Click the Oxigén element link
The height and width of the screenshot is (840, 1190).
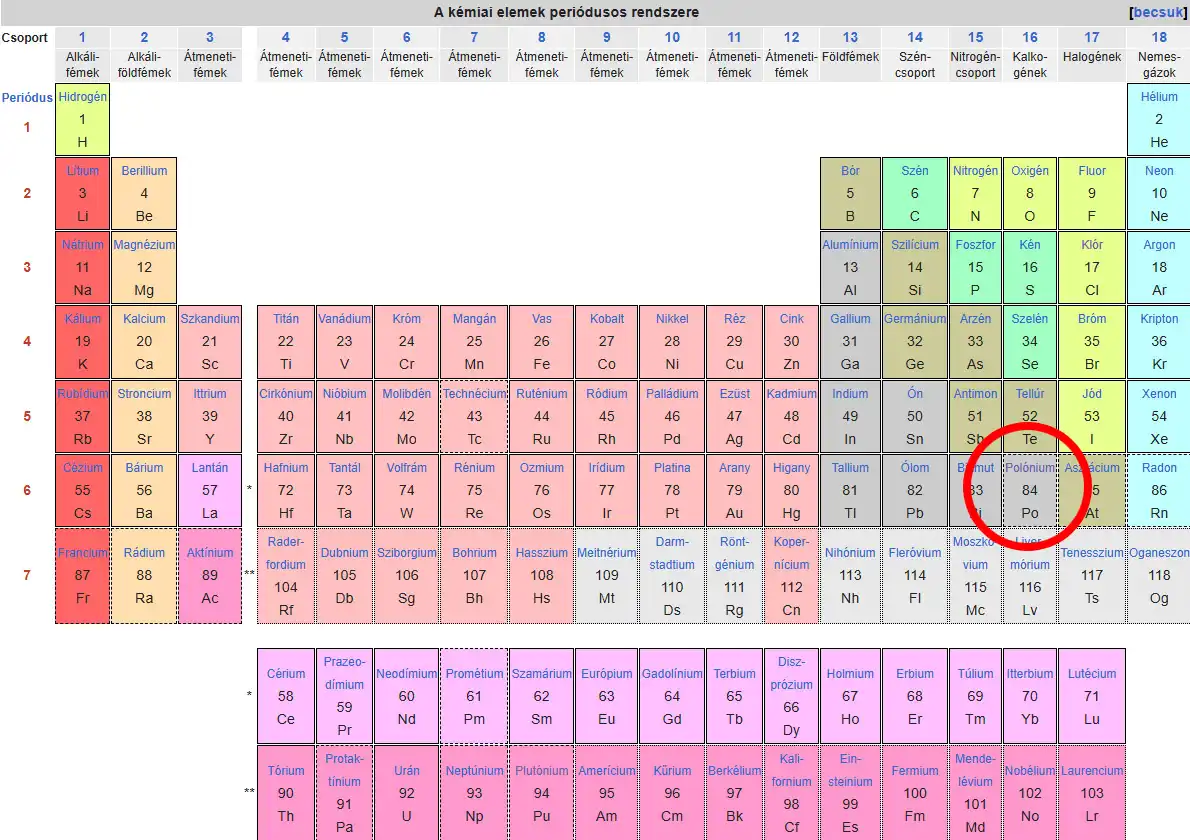[x=1030, y=171]
